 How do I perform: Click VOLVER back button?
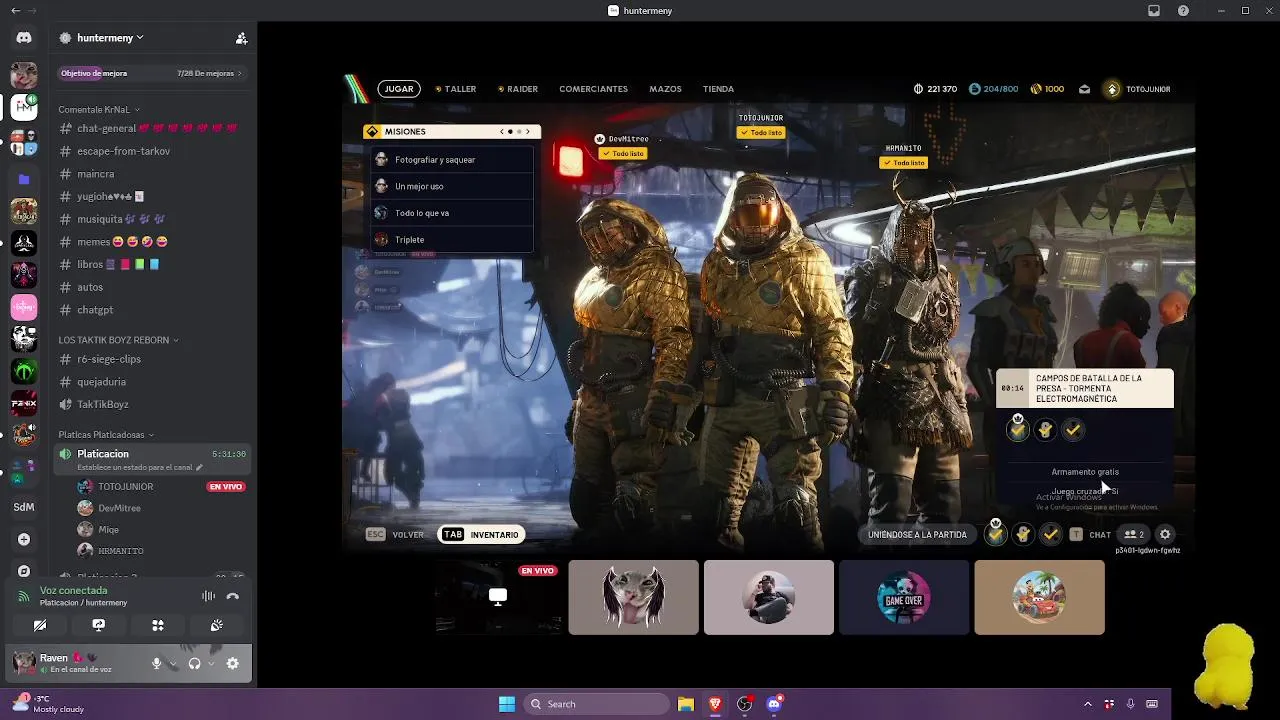395,535
